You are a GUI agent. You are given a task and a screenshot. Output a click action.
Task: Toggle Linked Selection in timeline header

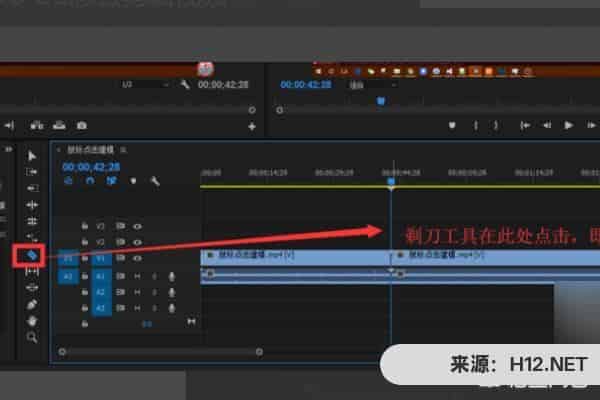tap(111, 181)
